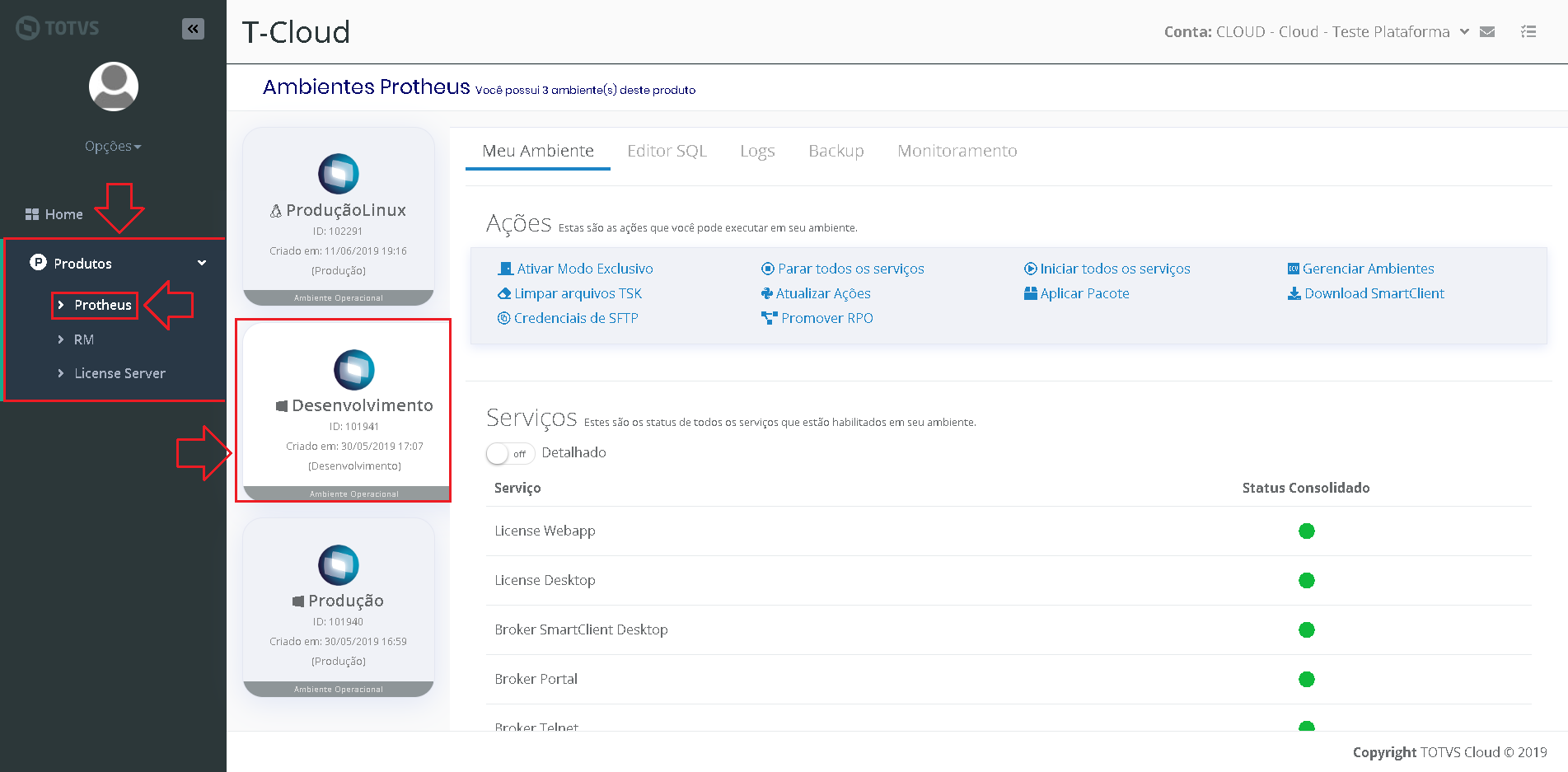Open the Editor SQL tab
1568x772 pixels.
tap(667, 151)
